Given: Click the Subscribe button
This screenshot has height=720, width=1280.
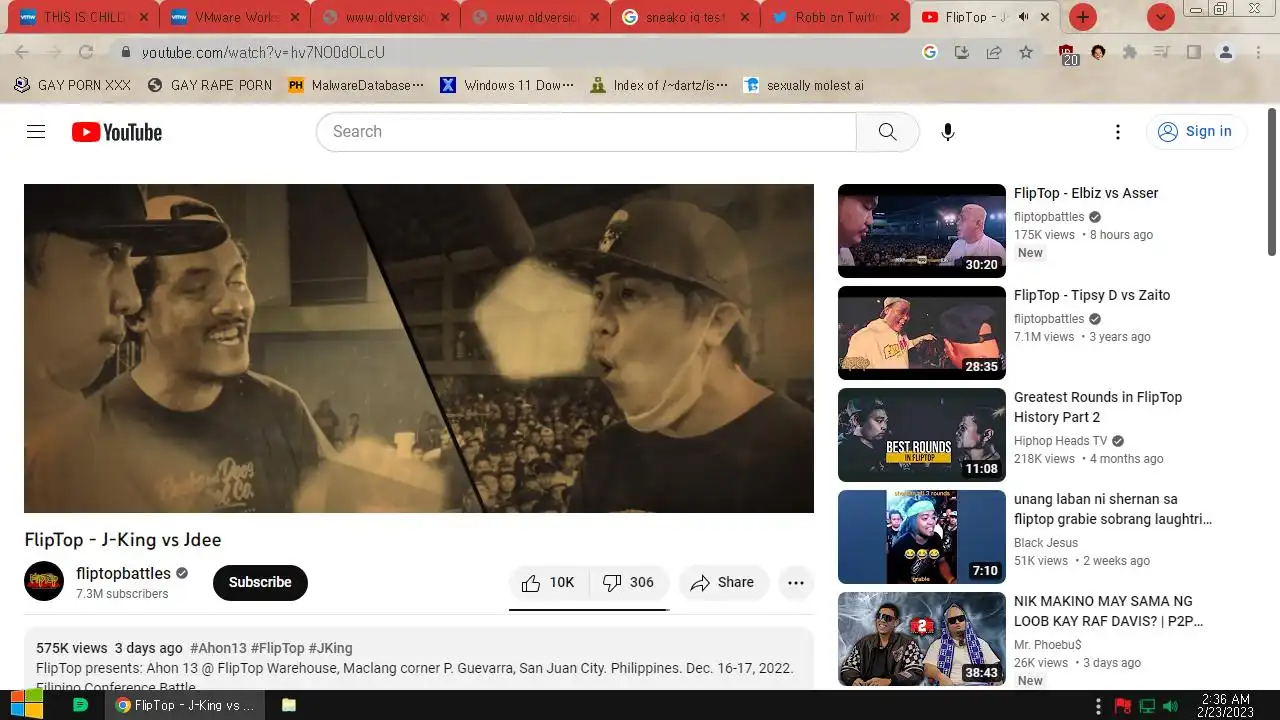Looking at the screenshot, I should [x=260, y=582].
